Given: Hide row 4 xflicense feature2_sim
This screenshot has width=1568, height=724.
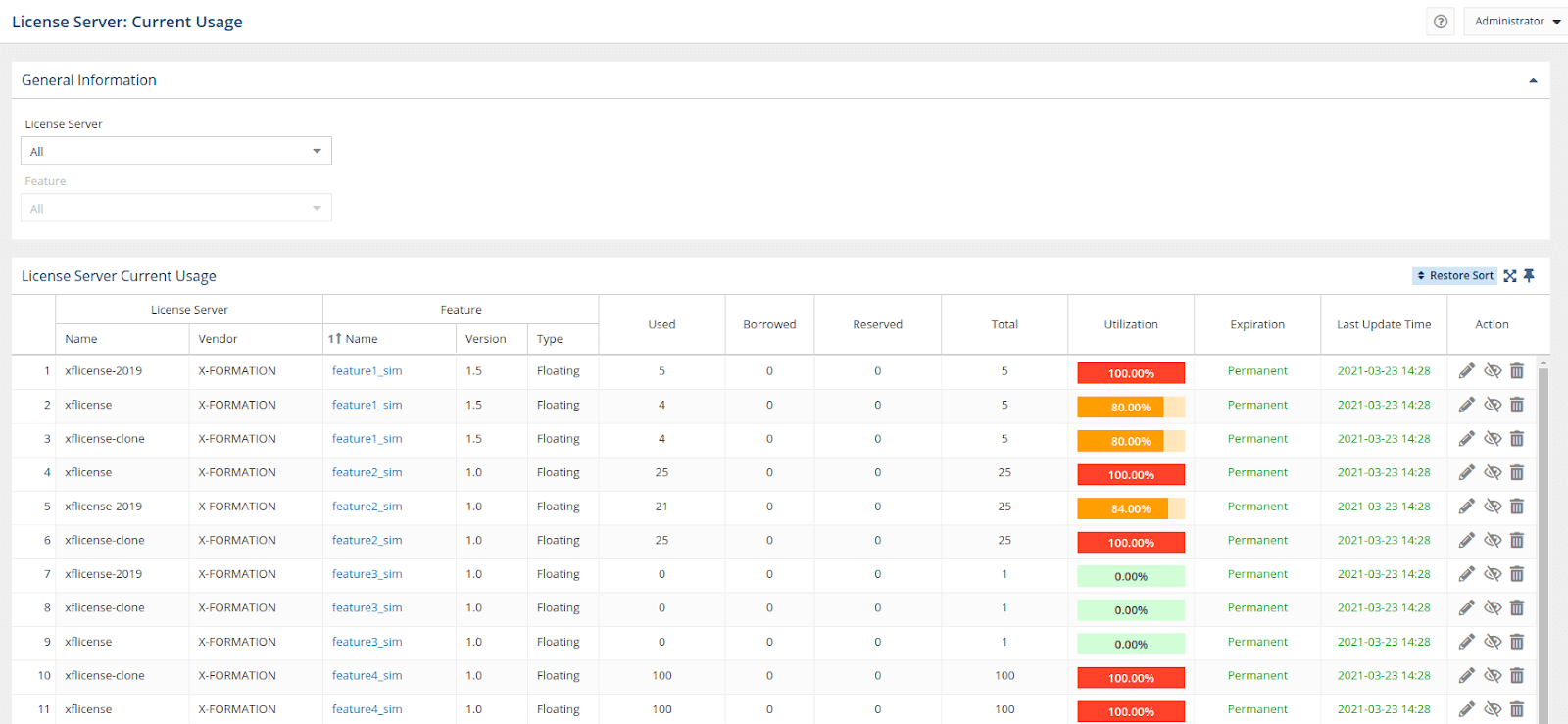Looking at the screenshot, I should (x=1493, y=472).
